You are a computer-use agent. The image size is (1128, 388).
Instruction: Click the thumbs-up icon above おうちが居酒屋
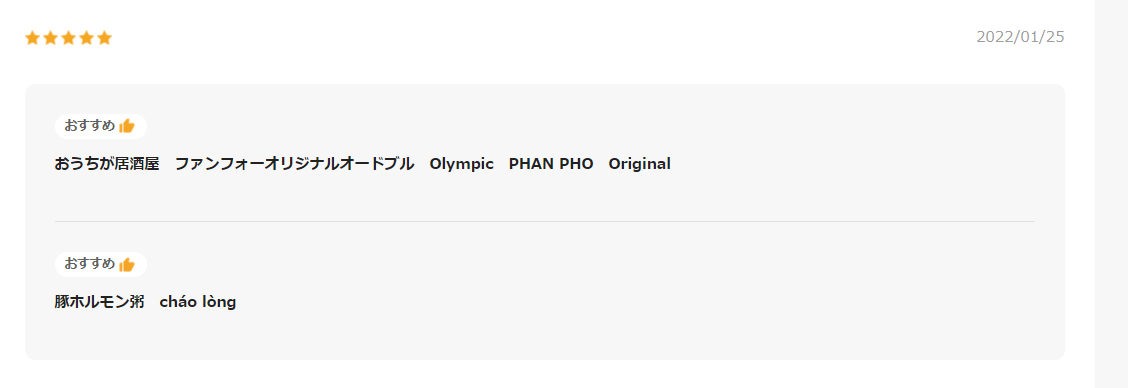[127, 126]
